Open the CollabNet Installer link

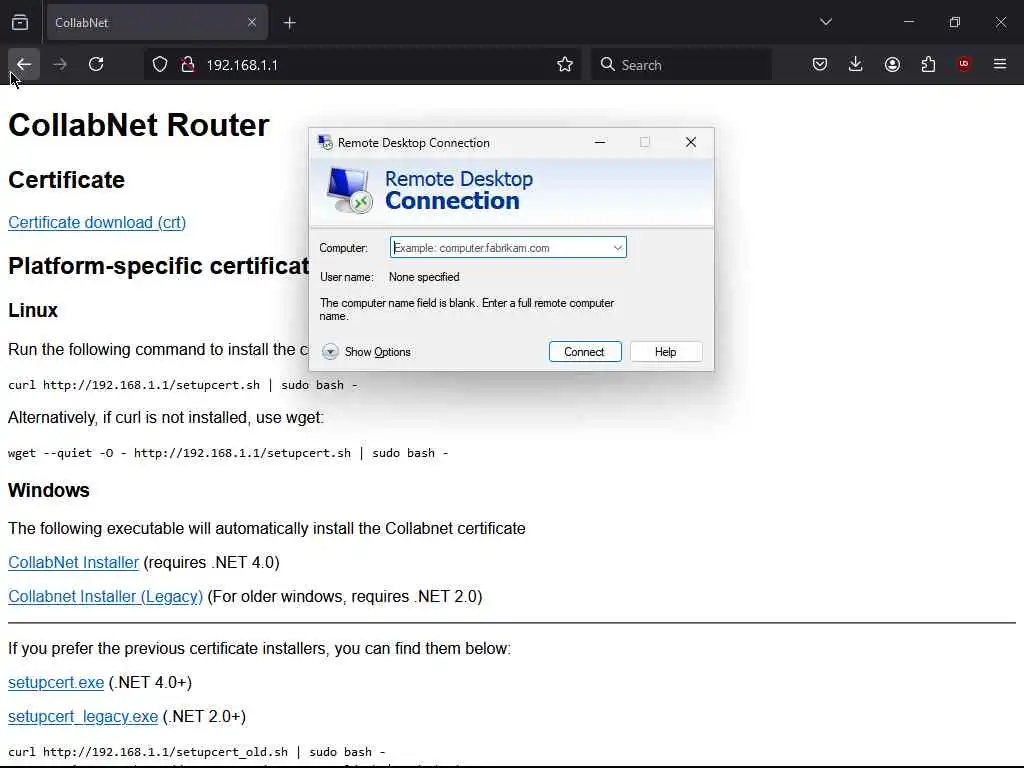coord(73,562)
